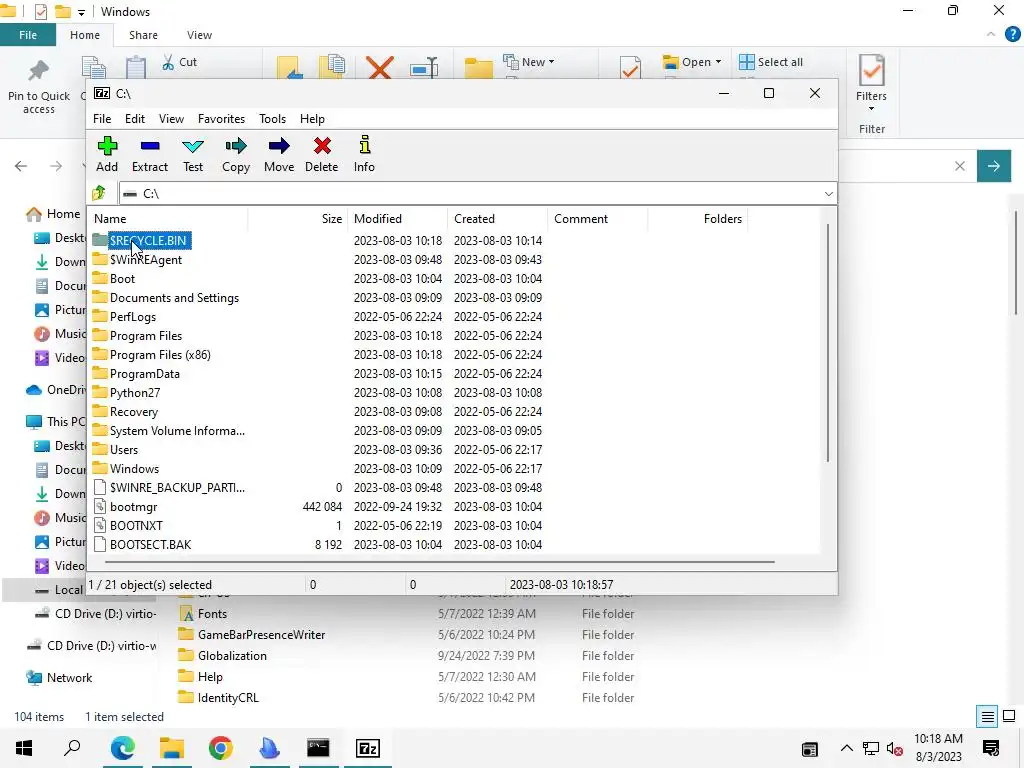Viewport: 1024px width, 768px height.
Task: Open the Explorer File tab
Action: 27,35
